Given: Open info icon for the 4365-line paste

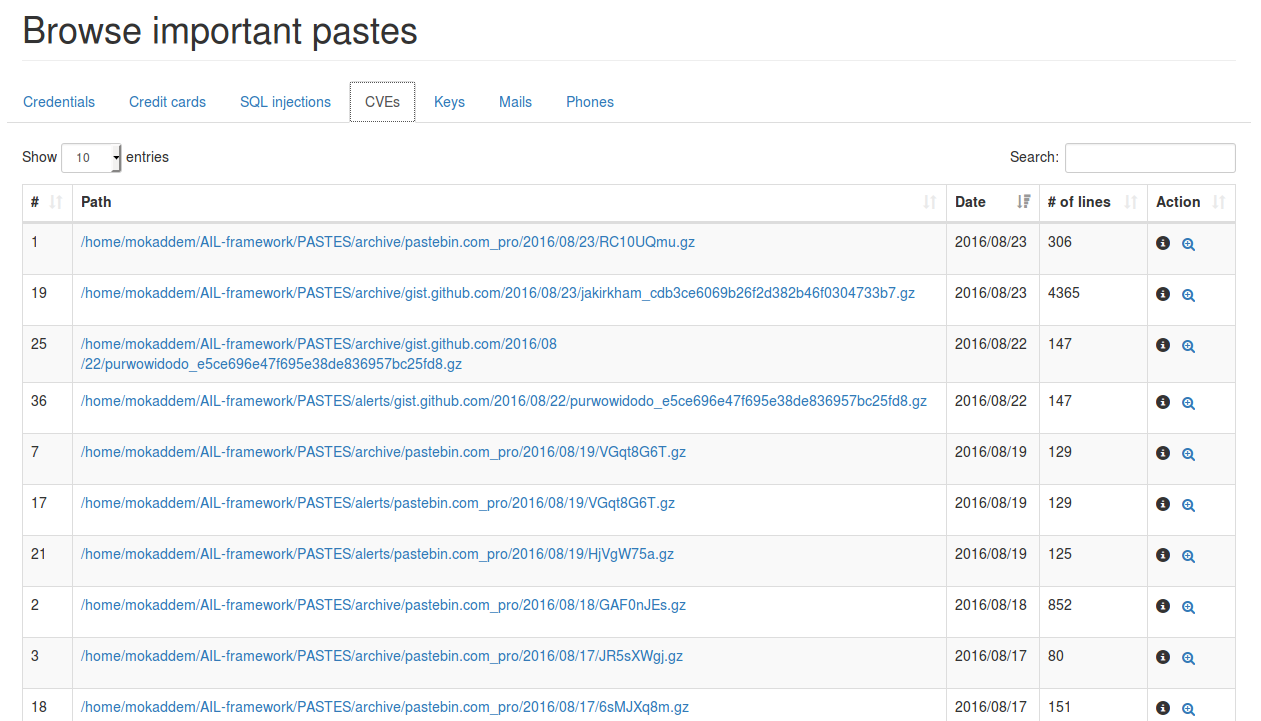Looking at the screenshot, I should [1163, 294].
